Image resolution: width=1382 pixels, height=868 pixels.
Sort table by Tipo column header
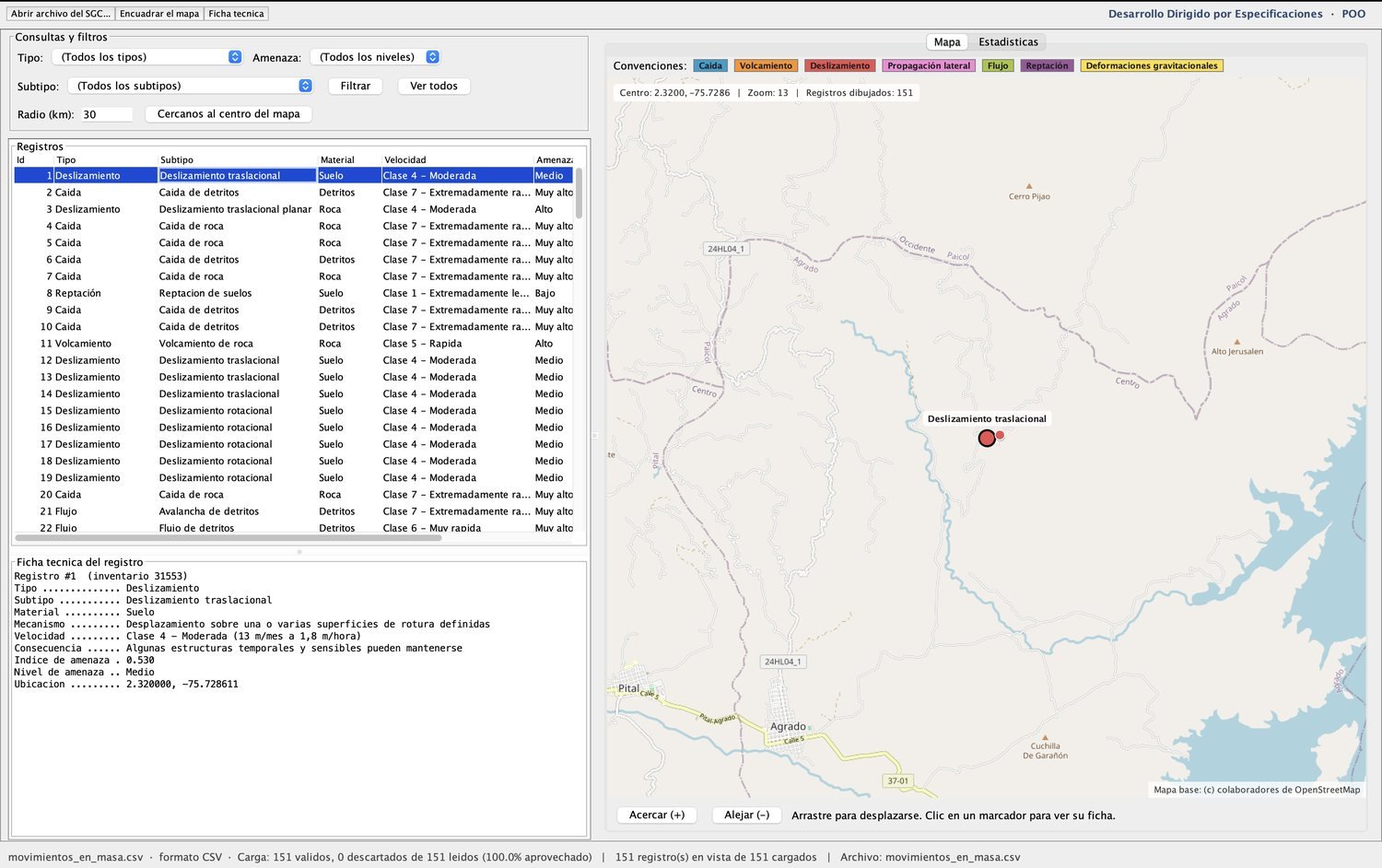(105, 159)
